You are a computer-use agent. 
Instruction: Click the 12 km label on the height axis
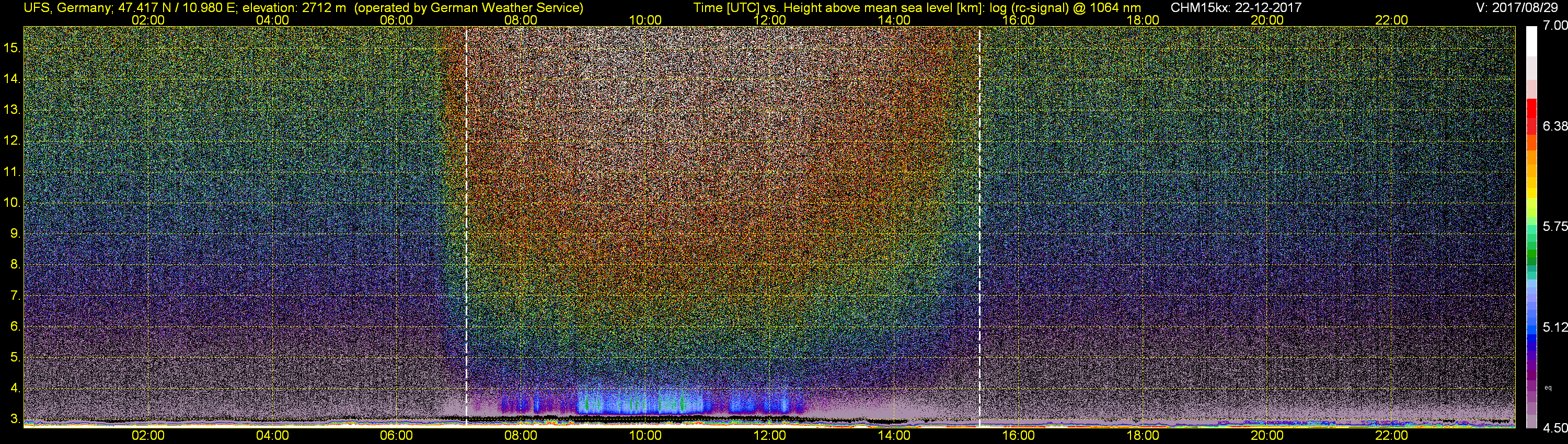click(x=11, y=141)
